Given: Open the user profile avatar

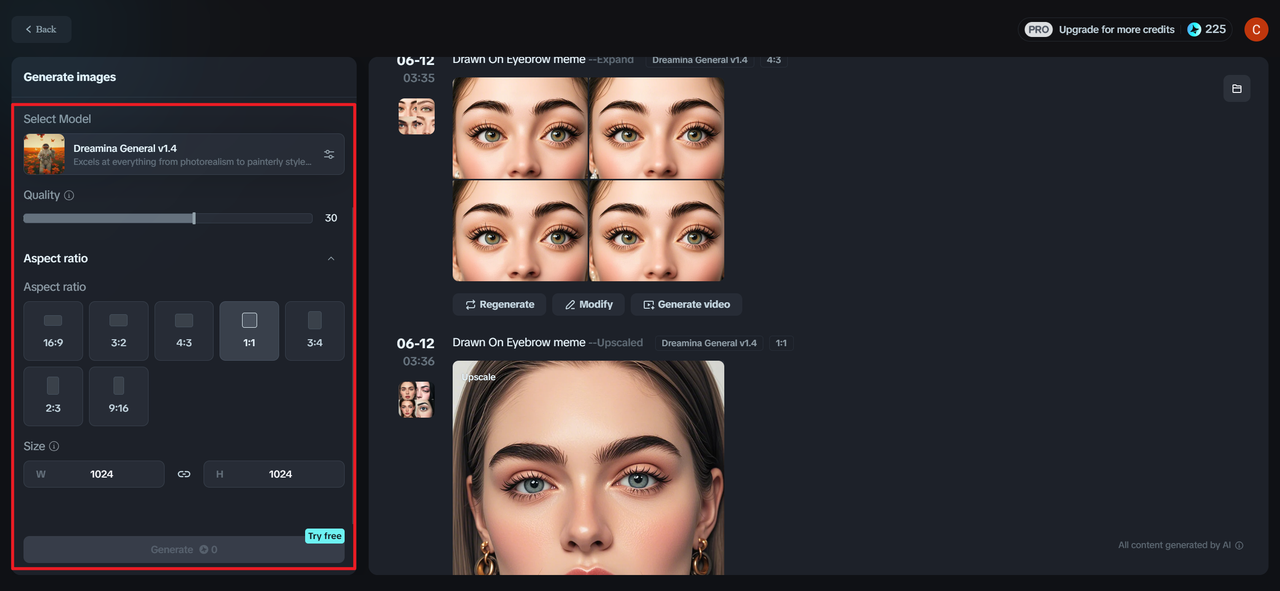Looking at the screenshot, I should (x=1256, y=29).
